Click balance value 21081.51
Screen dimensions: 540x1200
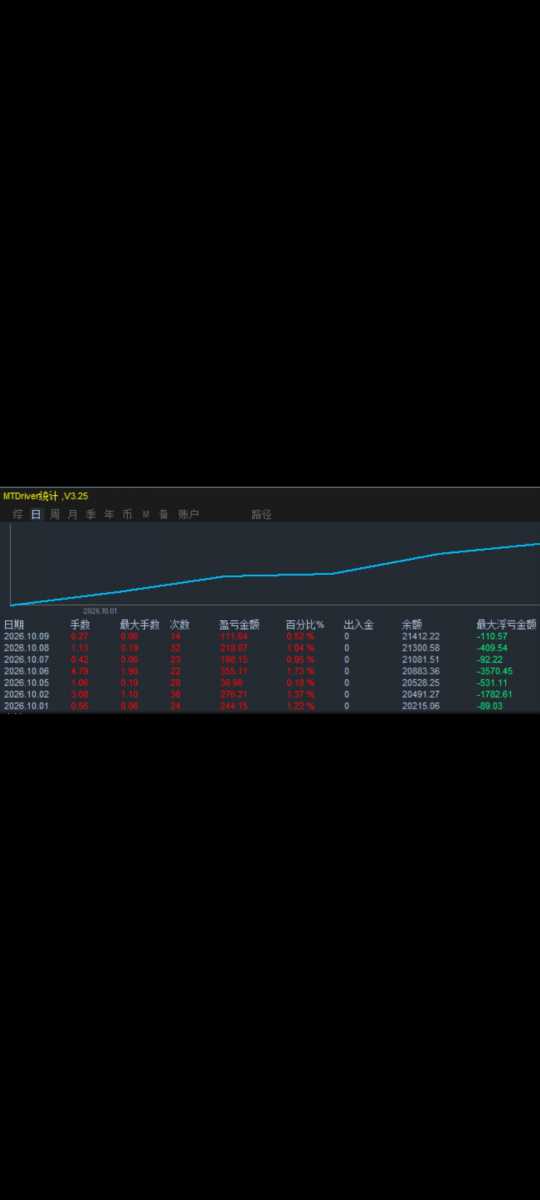(421, 660)
